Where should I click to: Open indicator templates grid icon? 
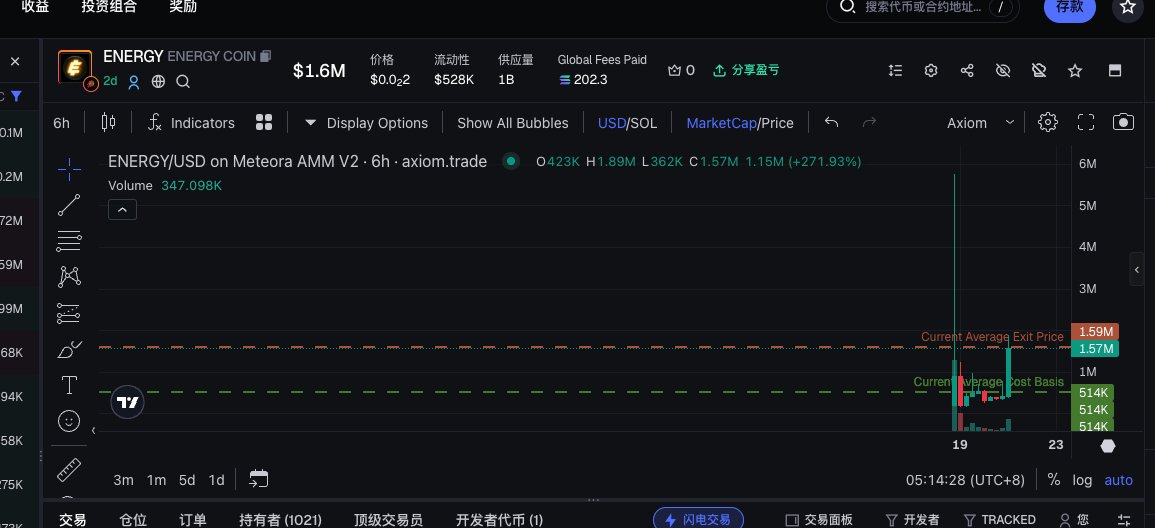(264, 122)
